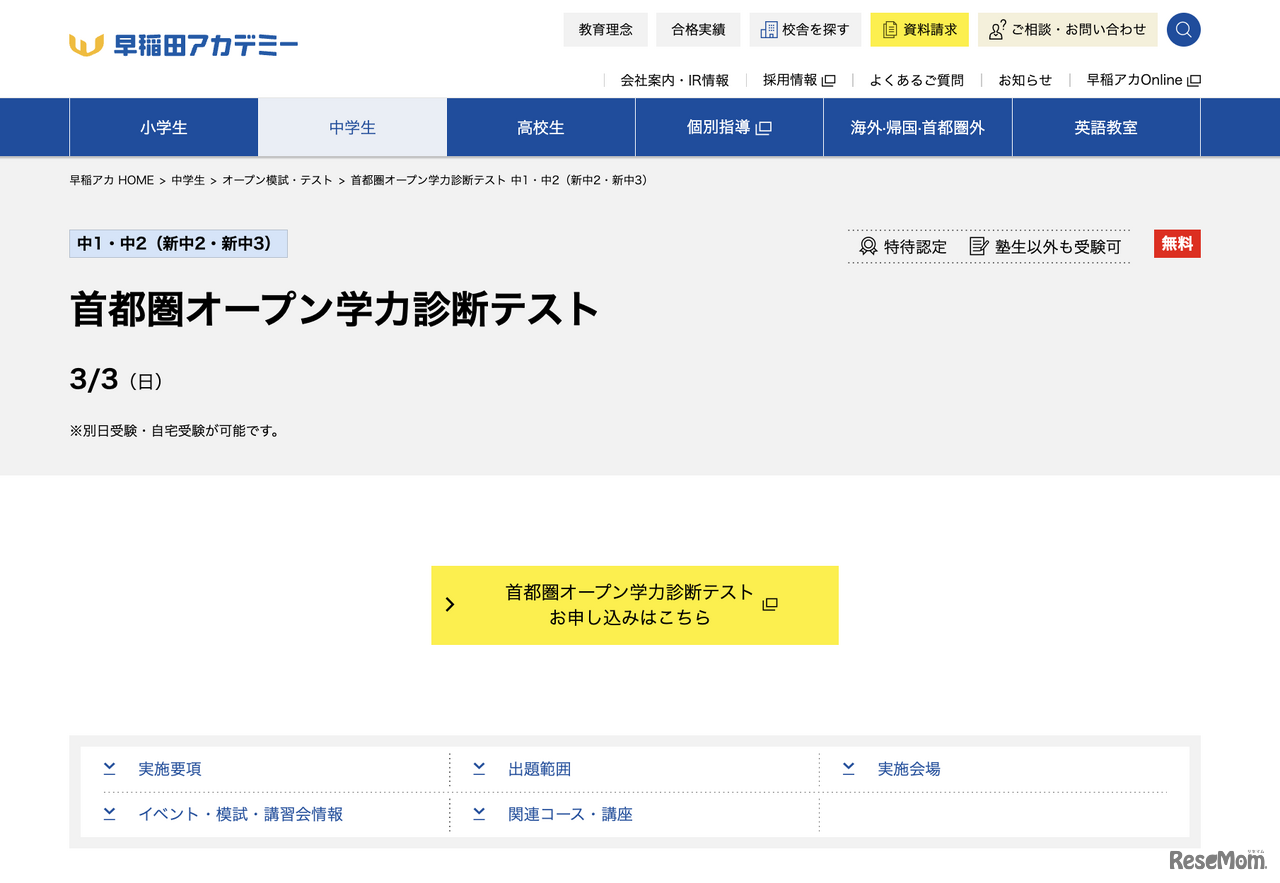Screen dimensions: 1280x883
Task: Click the document icon on 資料請求
Action: 889,30
